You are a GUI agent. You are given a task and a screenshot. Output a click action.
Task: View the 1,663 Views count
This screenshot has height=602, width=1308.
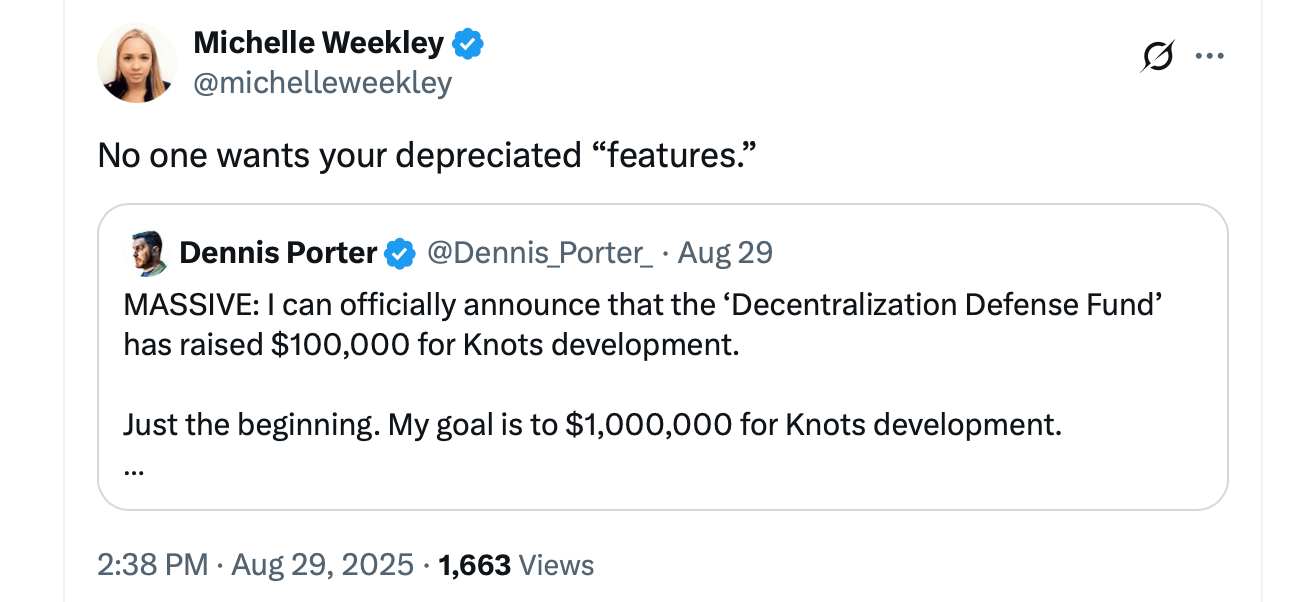[x=475, y=565]
